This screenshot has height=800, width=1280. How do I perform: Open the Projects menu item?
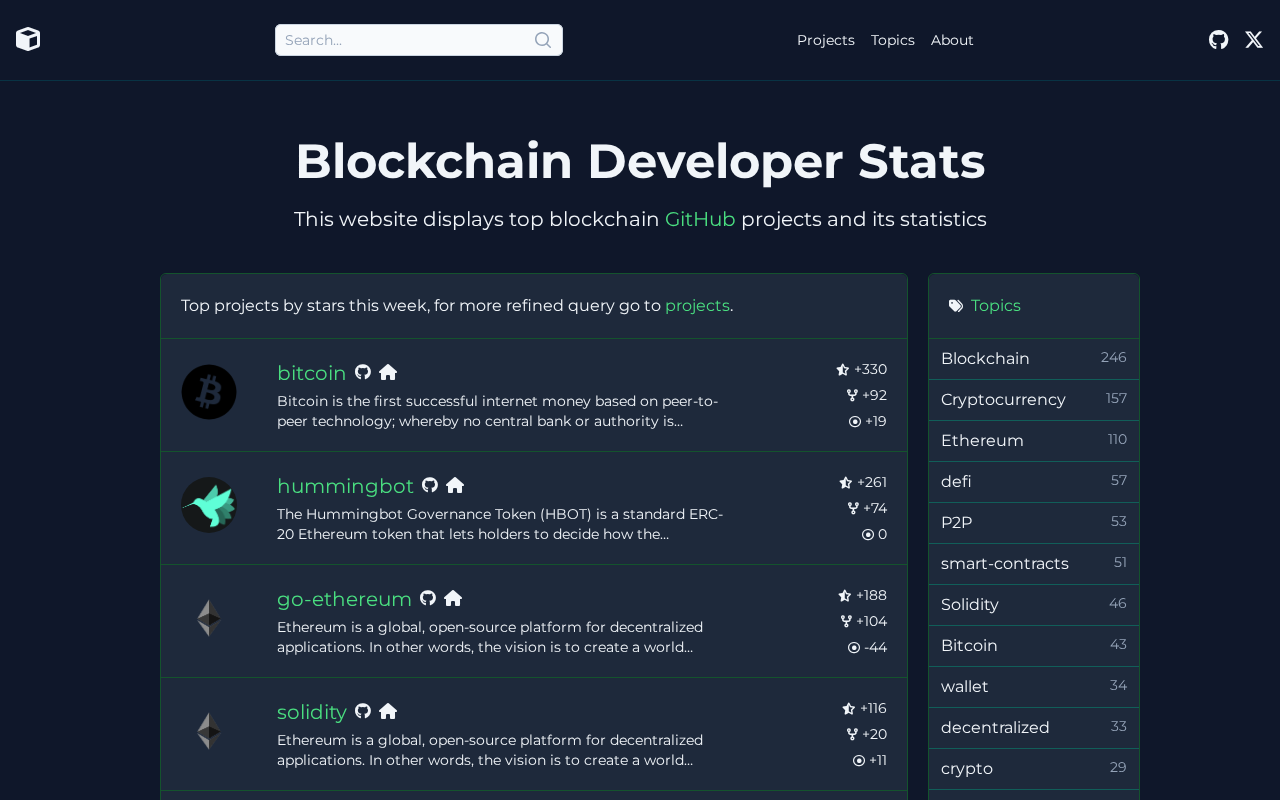[x=826, y=40]
